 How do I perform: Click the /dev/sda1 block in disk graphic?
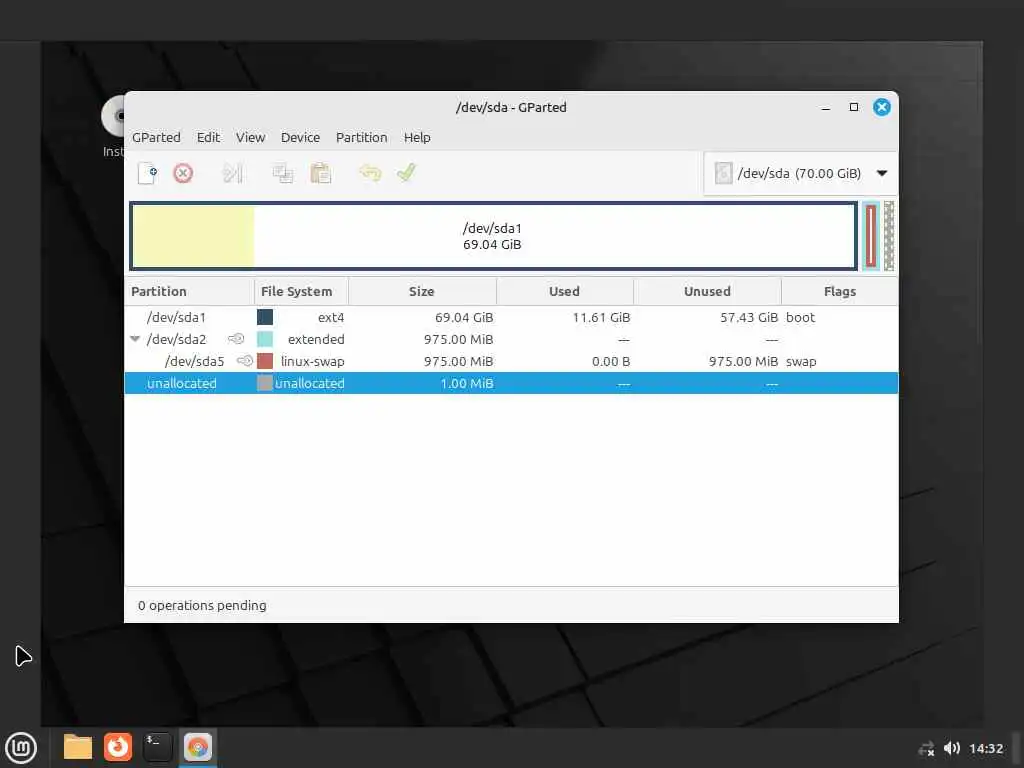[494, 236]
